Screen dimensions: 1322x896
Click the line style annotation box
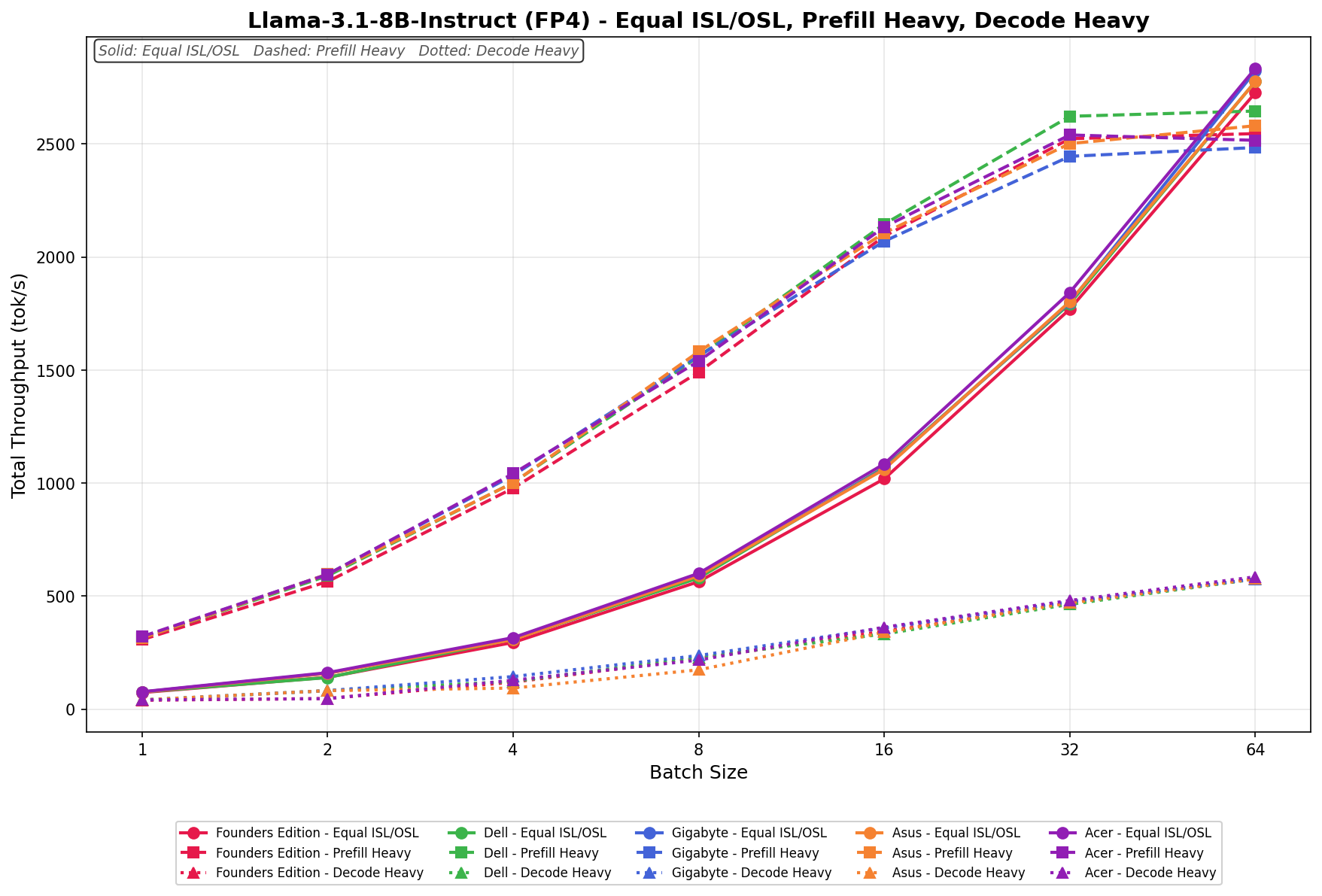click(339, 51)
